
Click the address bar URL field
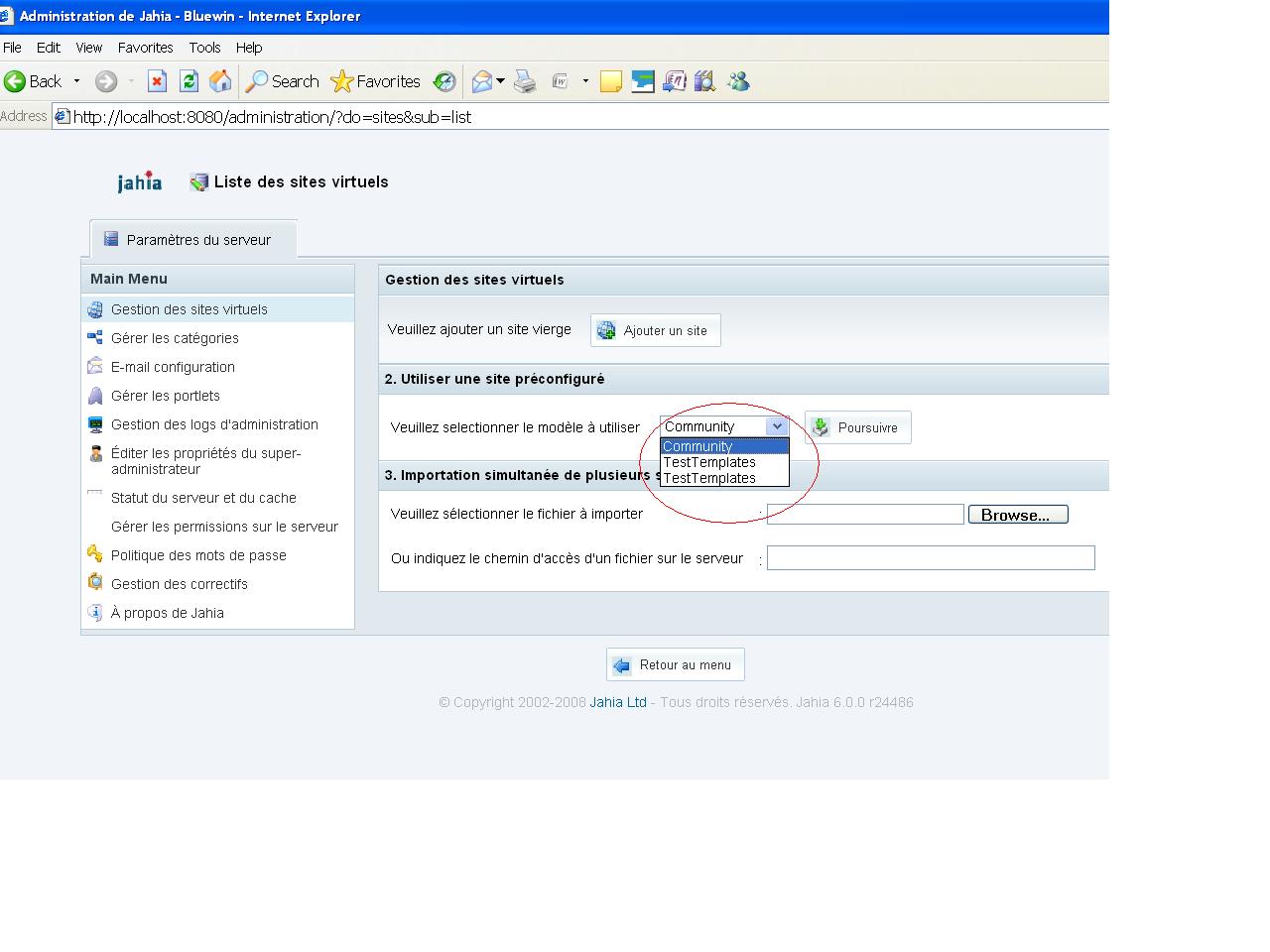[580, 117]
